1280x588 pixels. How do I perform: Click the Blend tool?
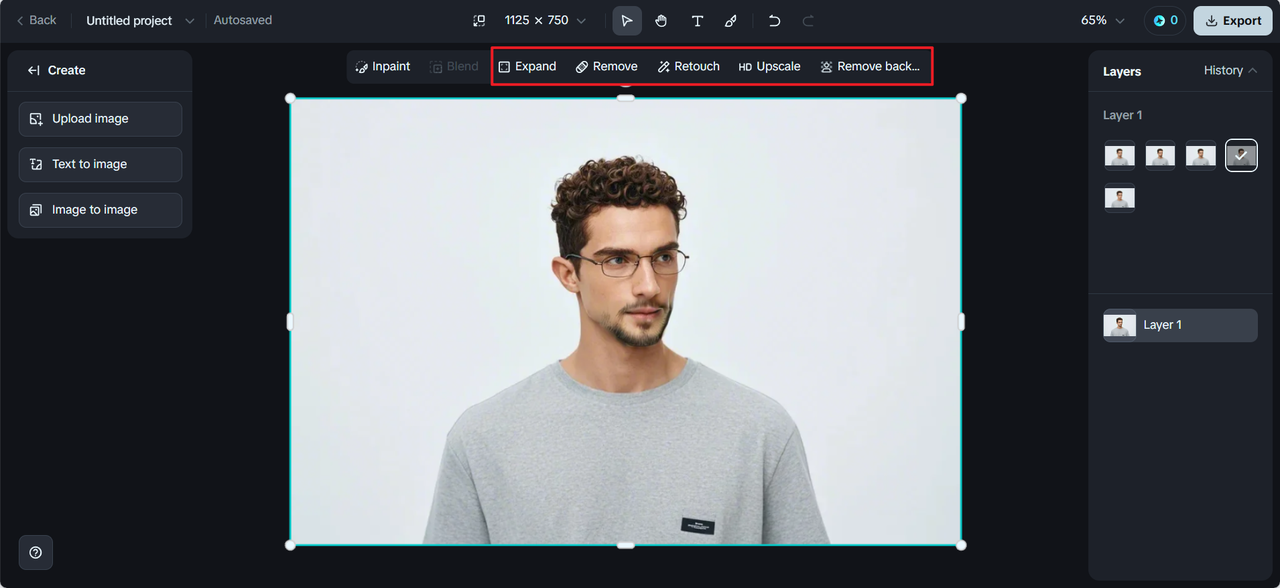(454, 67)
